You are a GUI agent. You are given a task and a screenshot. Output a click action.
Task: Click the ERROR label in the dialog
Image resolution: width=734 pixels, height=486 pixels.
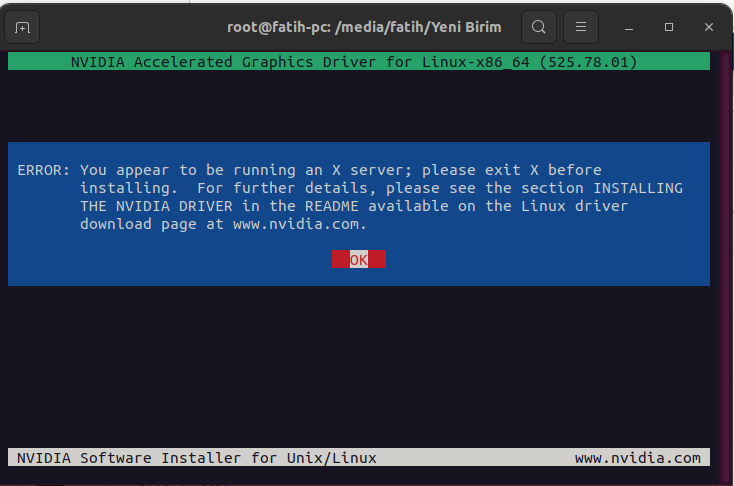point(44,170)
